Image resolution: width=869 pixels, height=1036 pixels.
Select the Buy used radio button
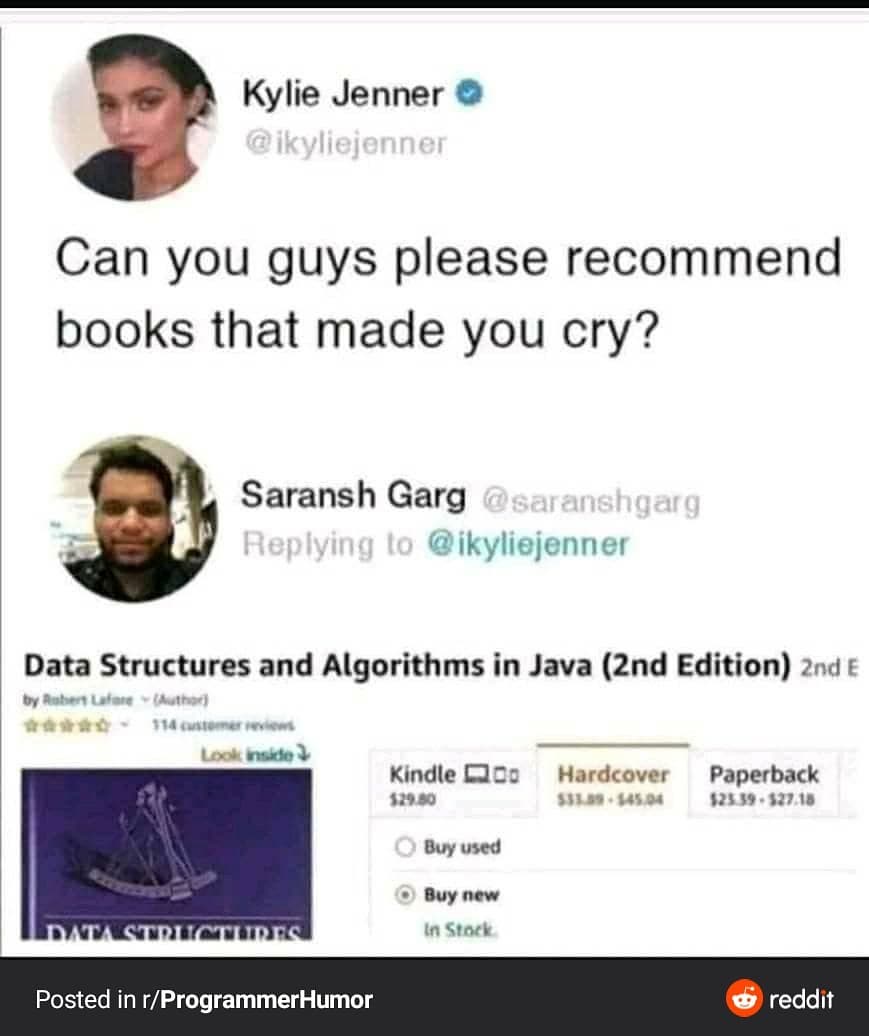[404, 846]
